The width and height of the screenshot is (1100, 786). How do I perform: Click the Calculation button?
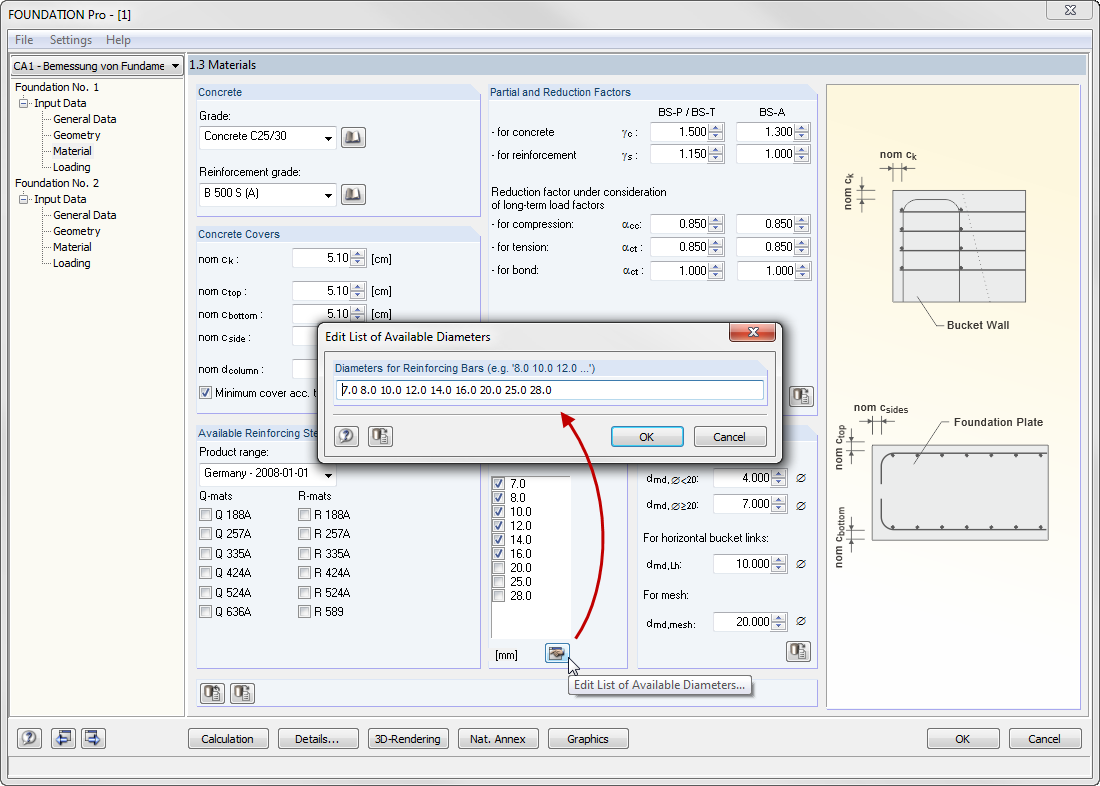227,738
